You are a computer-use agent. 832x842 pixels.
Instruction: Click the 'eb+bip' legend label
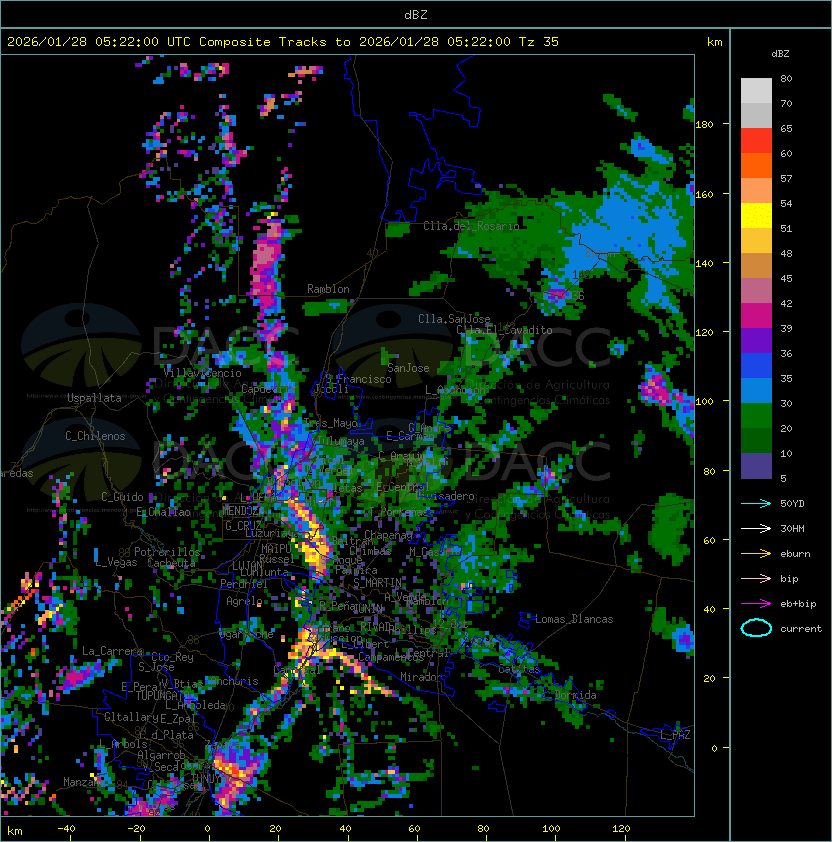(798, 604)
